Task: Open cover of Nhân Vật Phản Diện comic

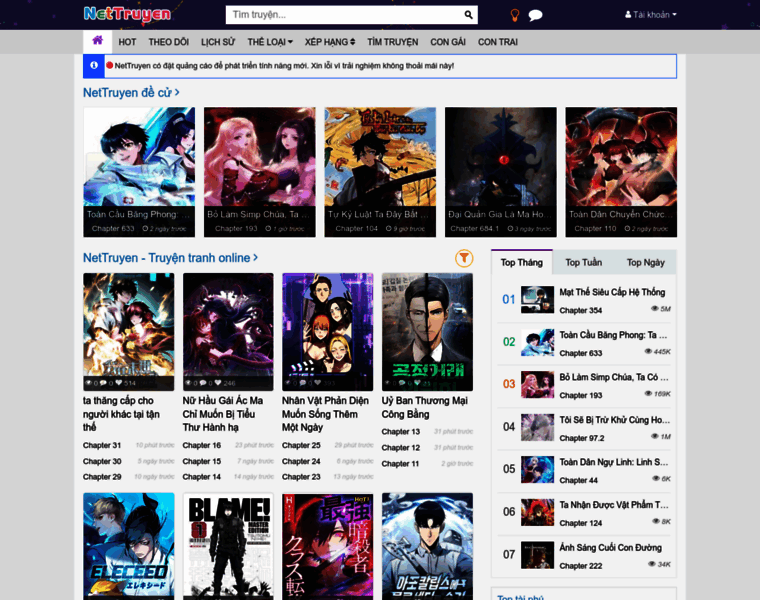Action: [328, 332]
